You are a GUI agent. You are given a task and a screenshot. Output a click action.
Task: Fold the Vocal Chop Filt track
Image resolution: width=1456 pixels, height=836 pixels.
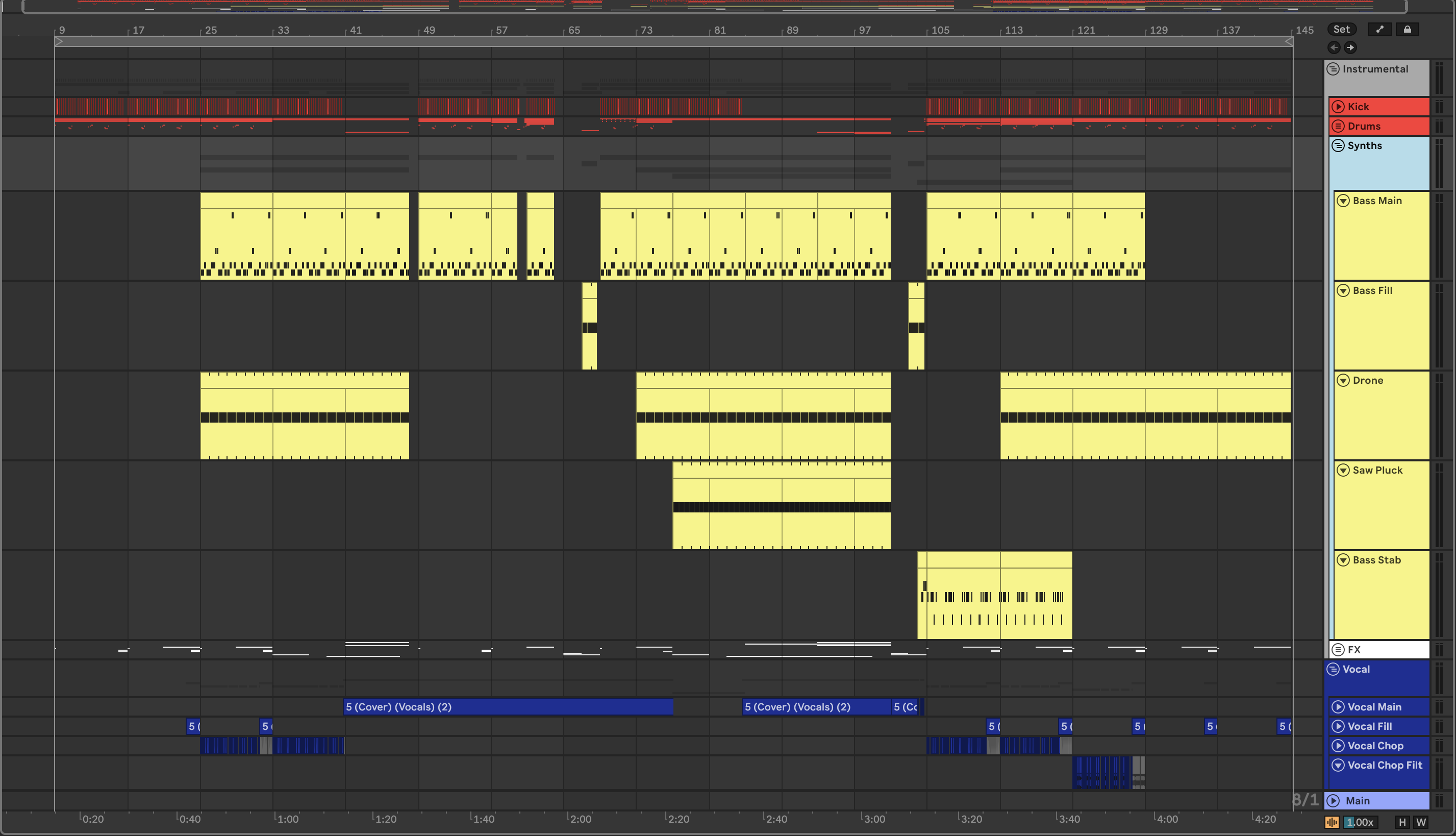click(x=1338, y=766)
